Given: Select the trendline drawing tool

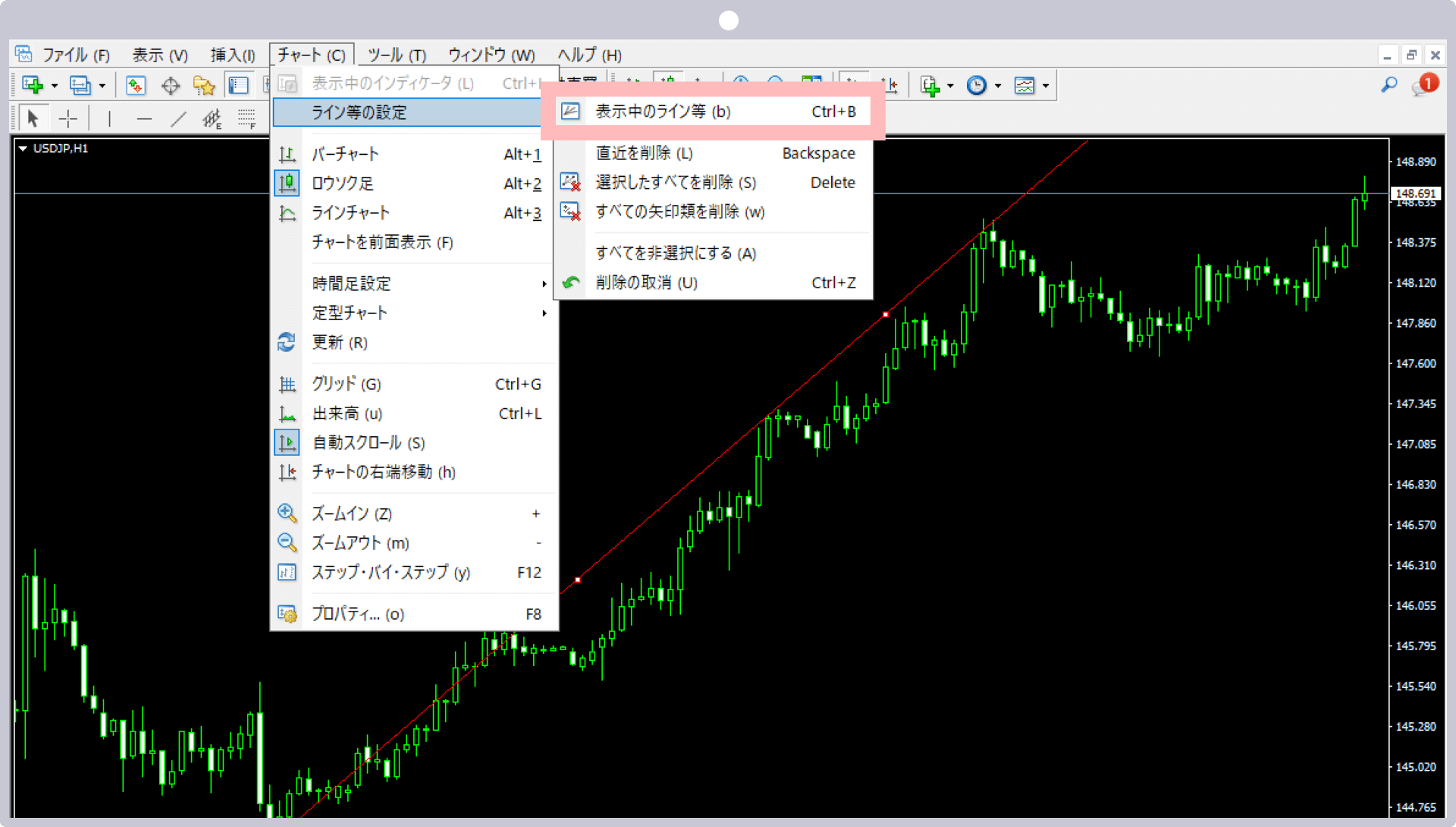Looking at the screenshot, I should coord(179,118).
